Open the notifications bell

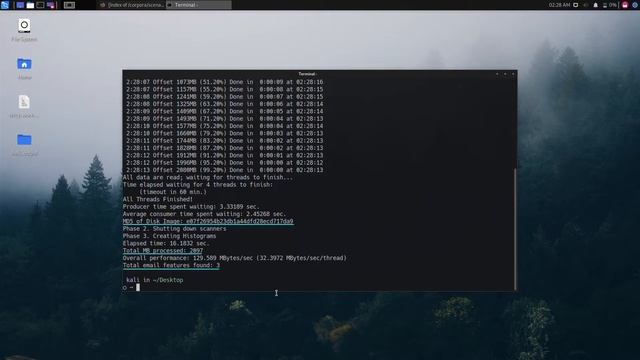[596, 5]
